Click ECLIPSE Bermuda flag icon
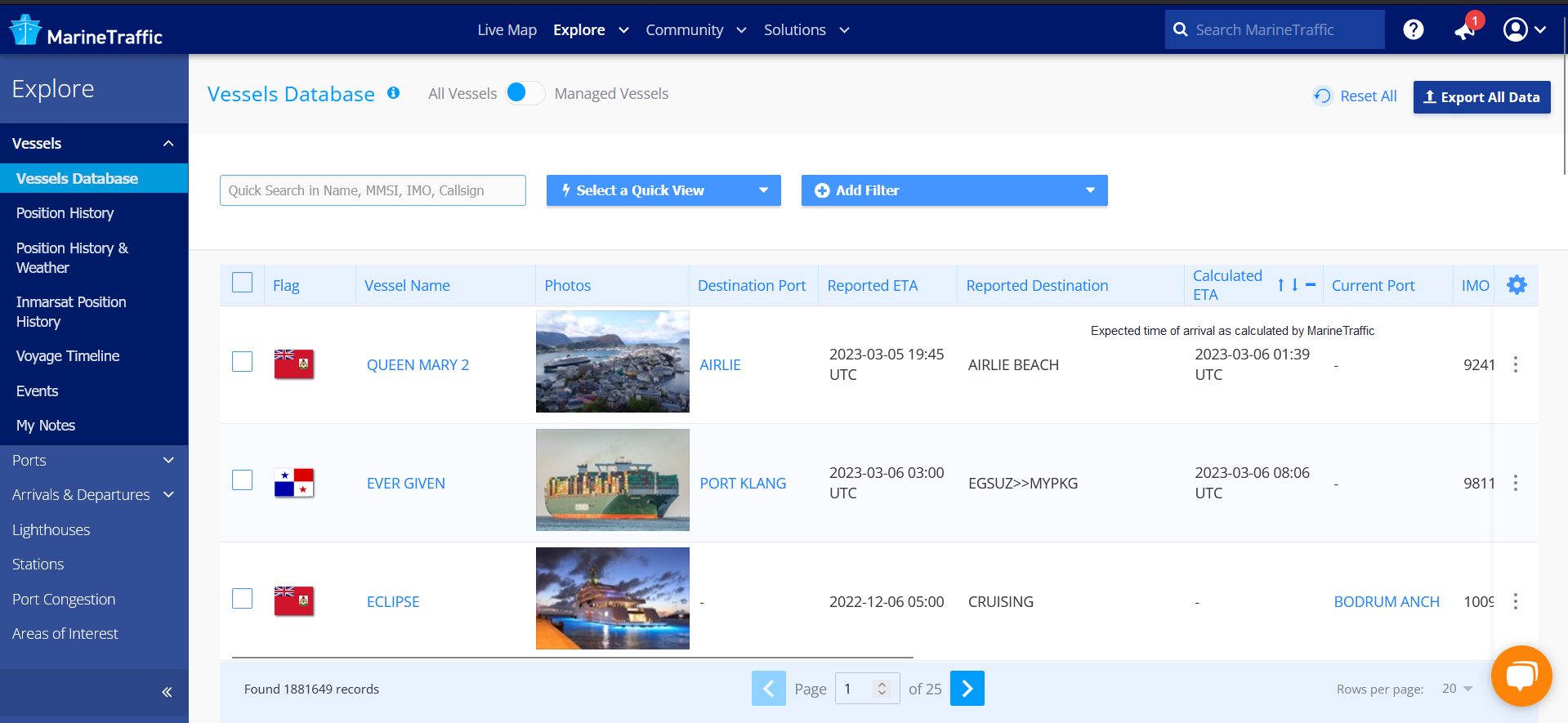The image size is (1568, 723). coord(294,600)
